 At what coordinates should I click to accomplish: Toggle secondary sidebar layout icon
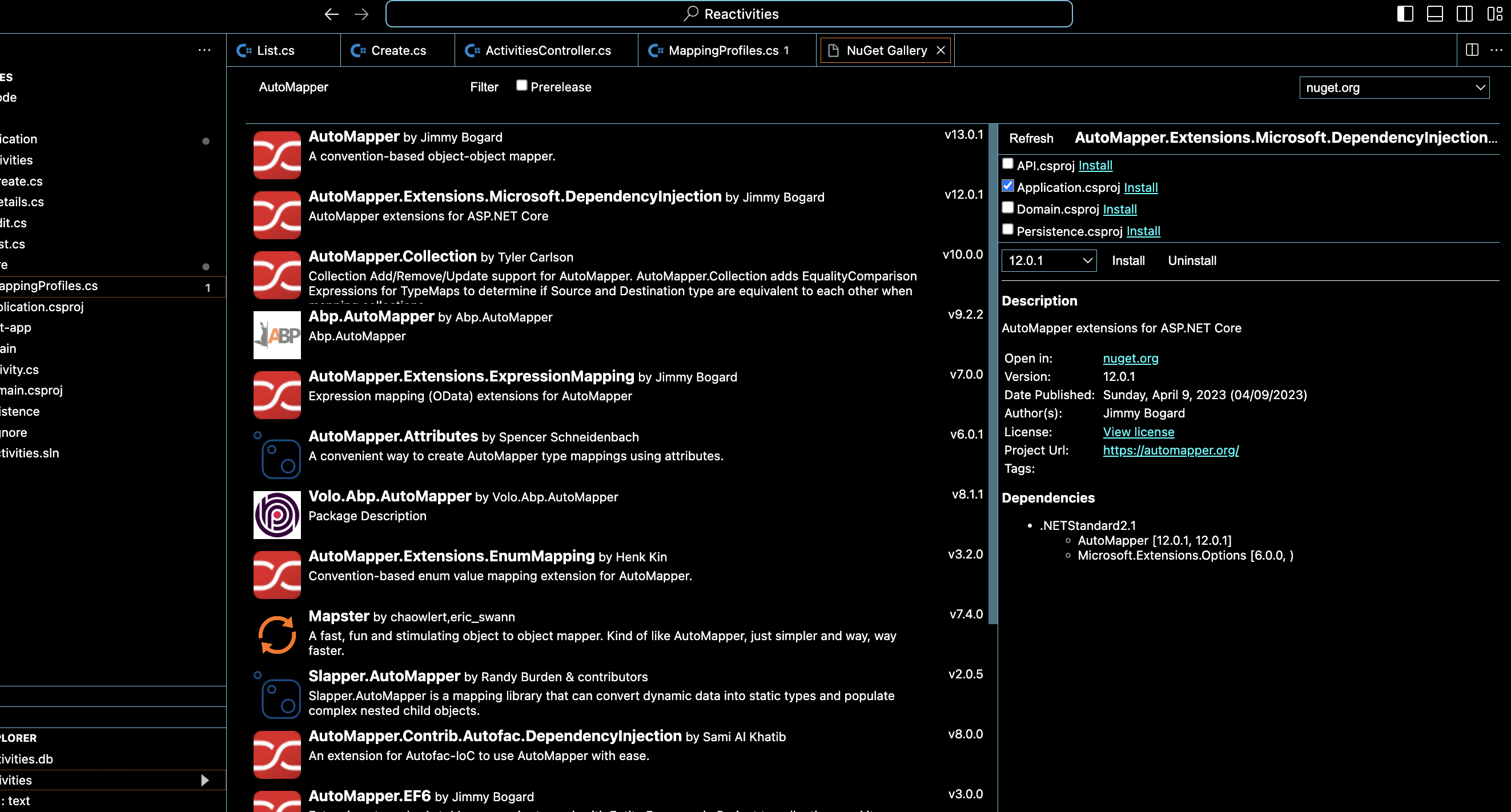pos(1465,14)
